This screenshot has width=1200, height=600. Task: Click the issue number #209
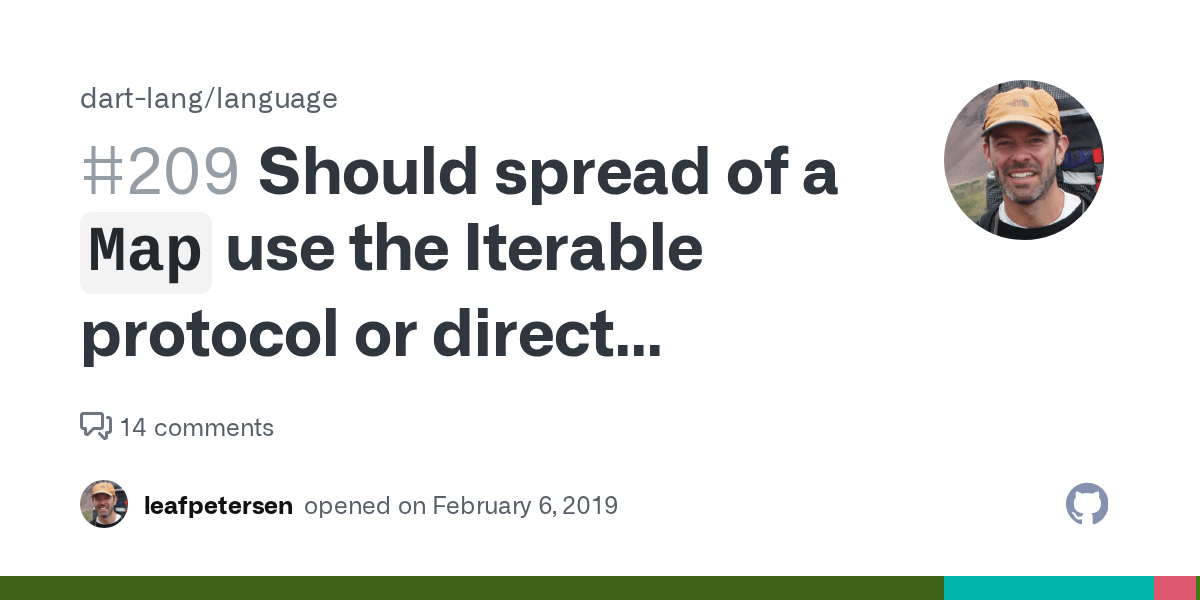(160, 172)
